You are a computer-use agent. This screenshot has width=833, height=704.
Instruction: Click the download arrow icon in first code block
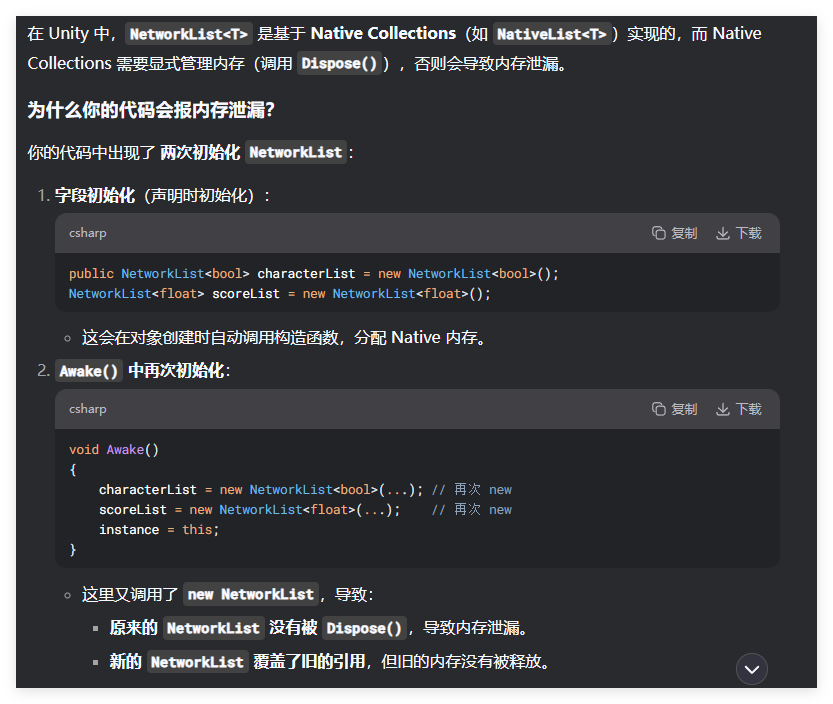coord(722,233)
